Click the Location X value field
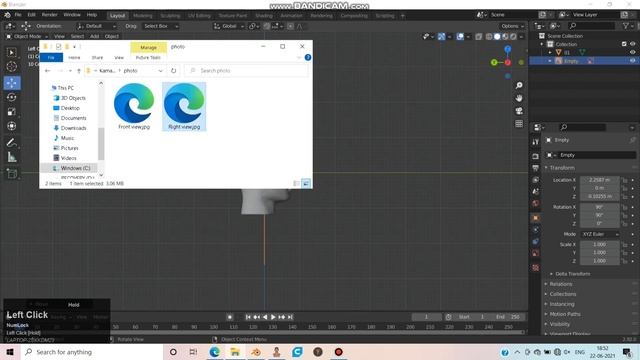Screen dimensions: 640x360 coord(600,180)
